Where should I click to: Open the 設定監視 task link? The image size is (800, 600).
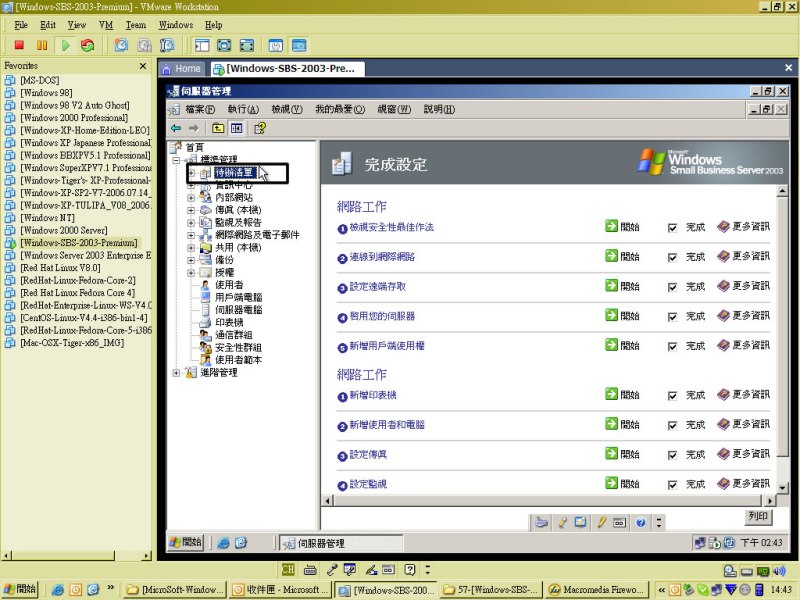pos(368,484)
